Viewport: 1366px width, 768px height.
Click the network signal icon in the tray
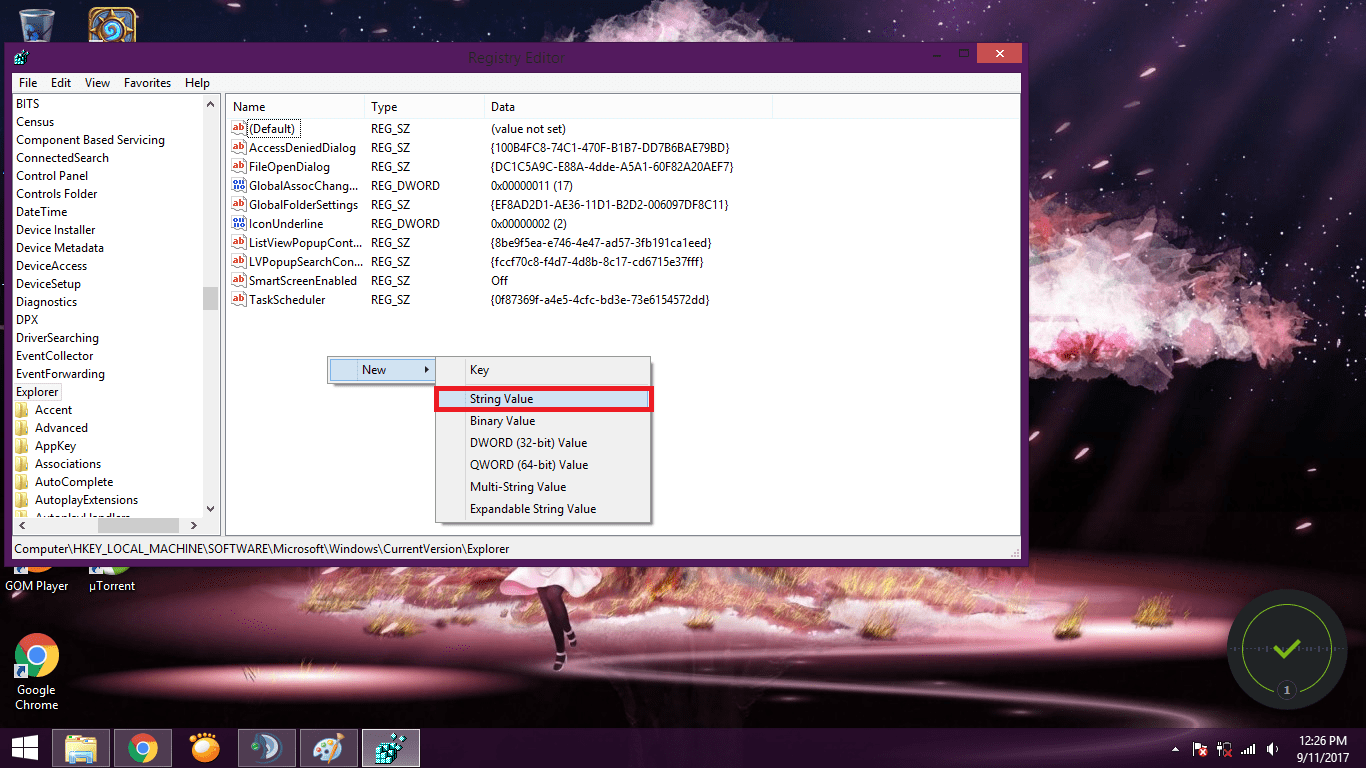coord(1248,748)
